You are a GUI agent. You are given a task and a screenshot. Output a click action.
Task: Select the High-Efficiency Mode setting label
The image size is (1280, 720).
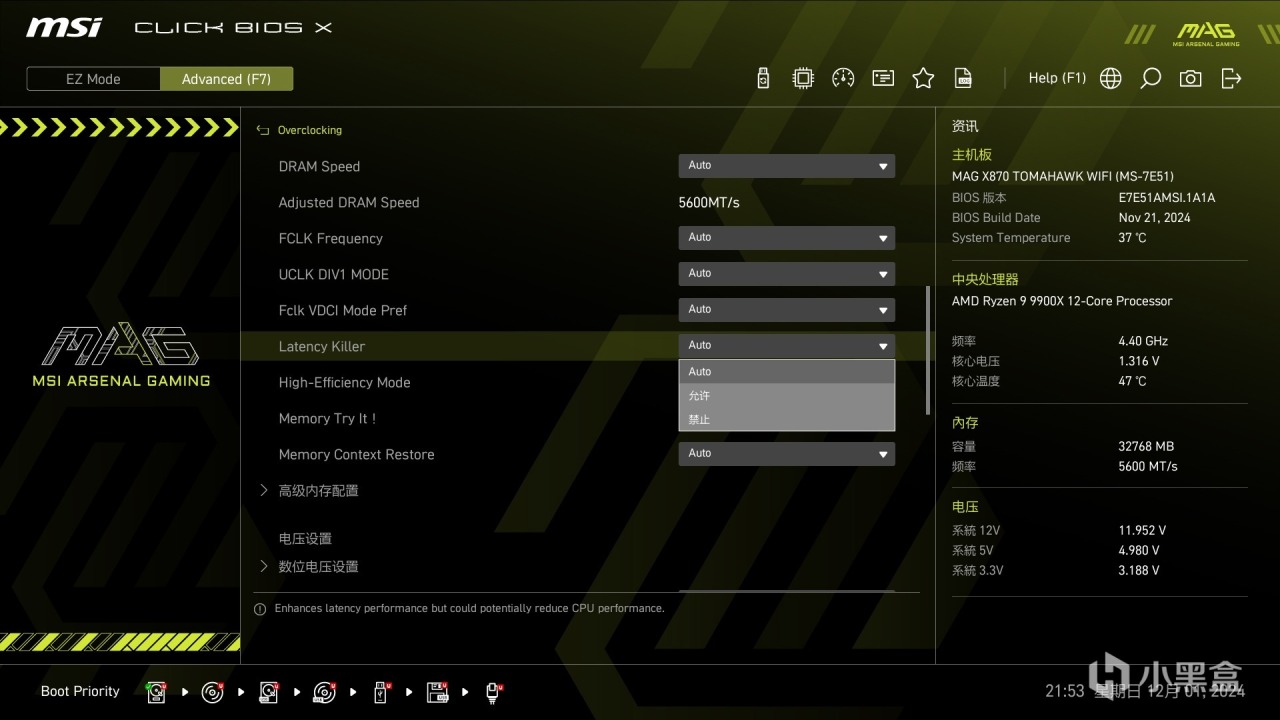pos(344,382)
